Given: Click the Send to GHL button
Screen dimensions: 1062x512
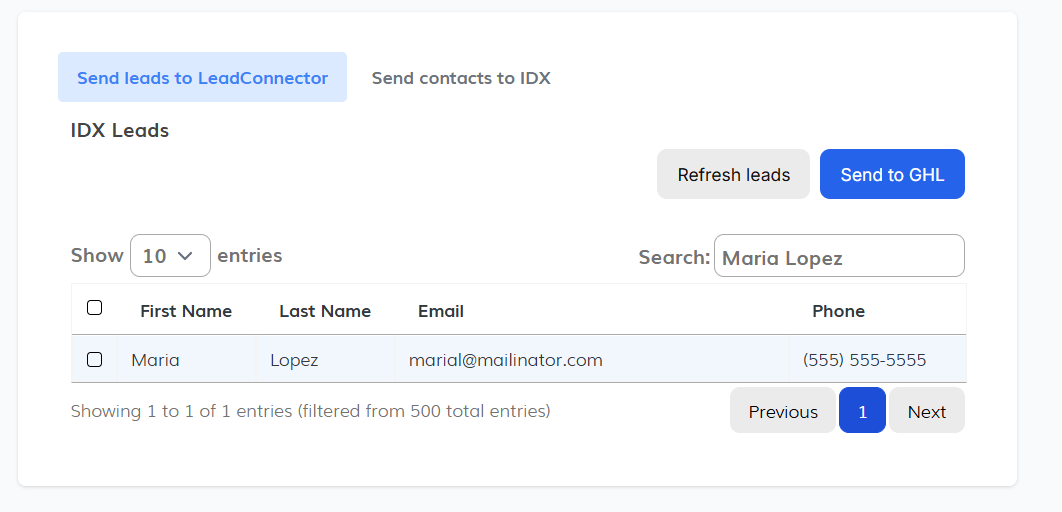Looking at the screenshot, I should tap(892, 175).
